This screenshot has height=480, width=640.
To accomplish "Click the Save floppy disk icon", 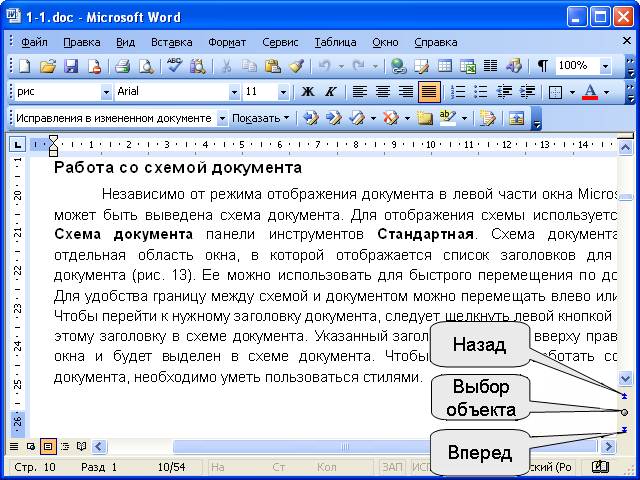I will point(71,66).
